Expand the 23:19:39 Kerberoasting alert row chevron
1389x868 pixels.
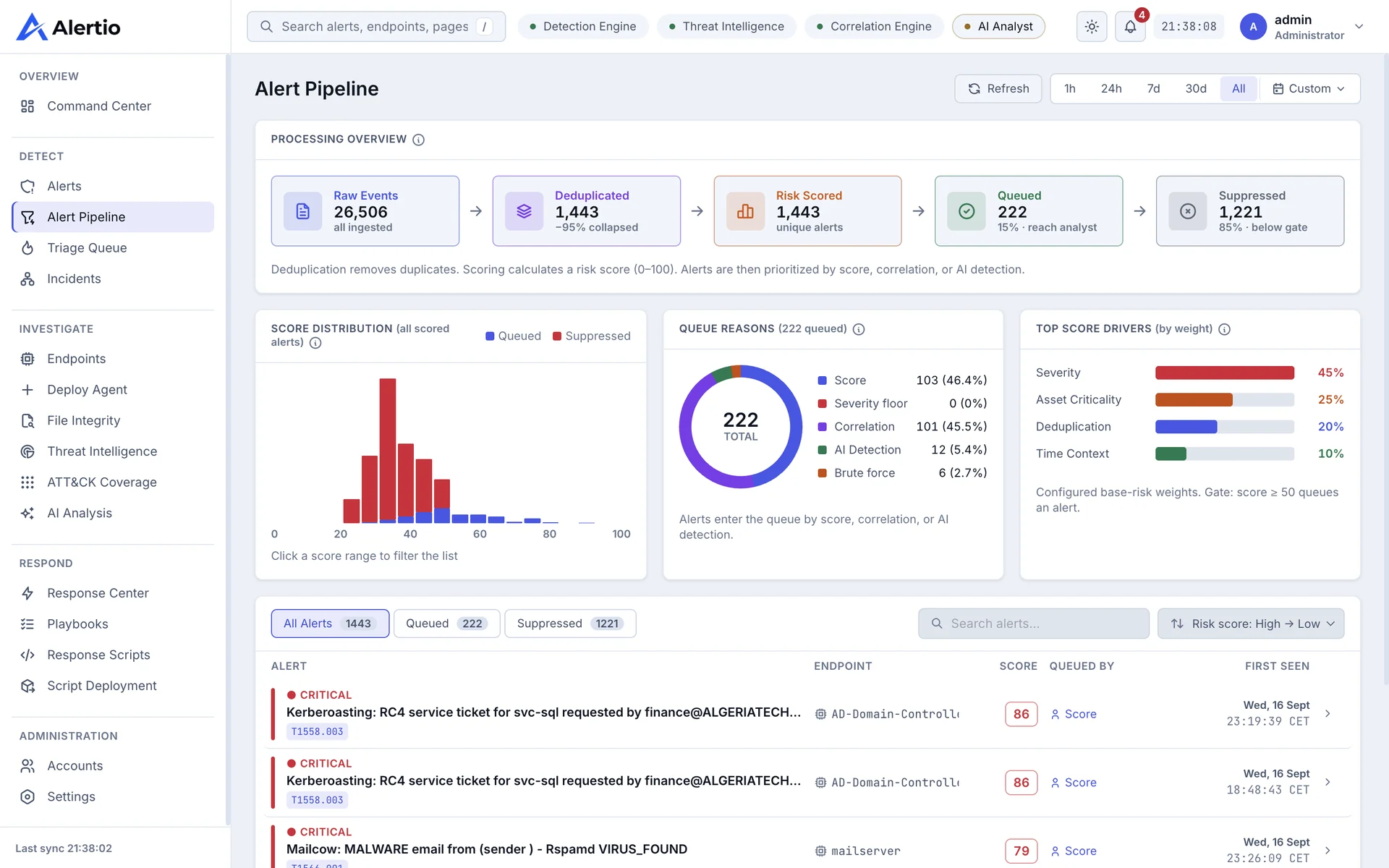click(1328, 714)
